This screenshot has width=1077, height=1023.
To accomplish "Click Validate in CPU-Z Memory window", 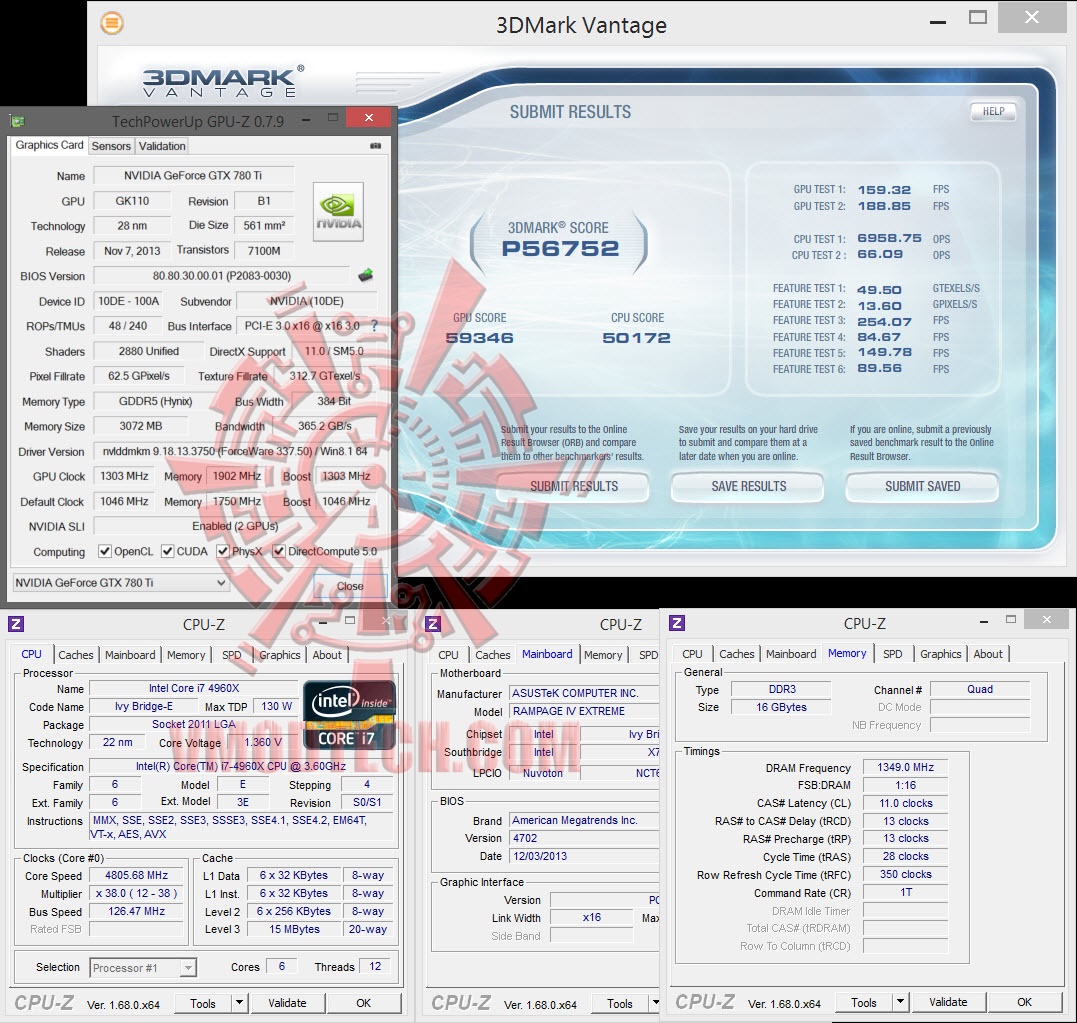I will [x=948, y=1002].
